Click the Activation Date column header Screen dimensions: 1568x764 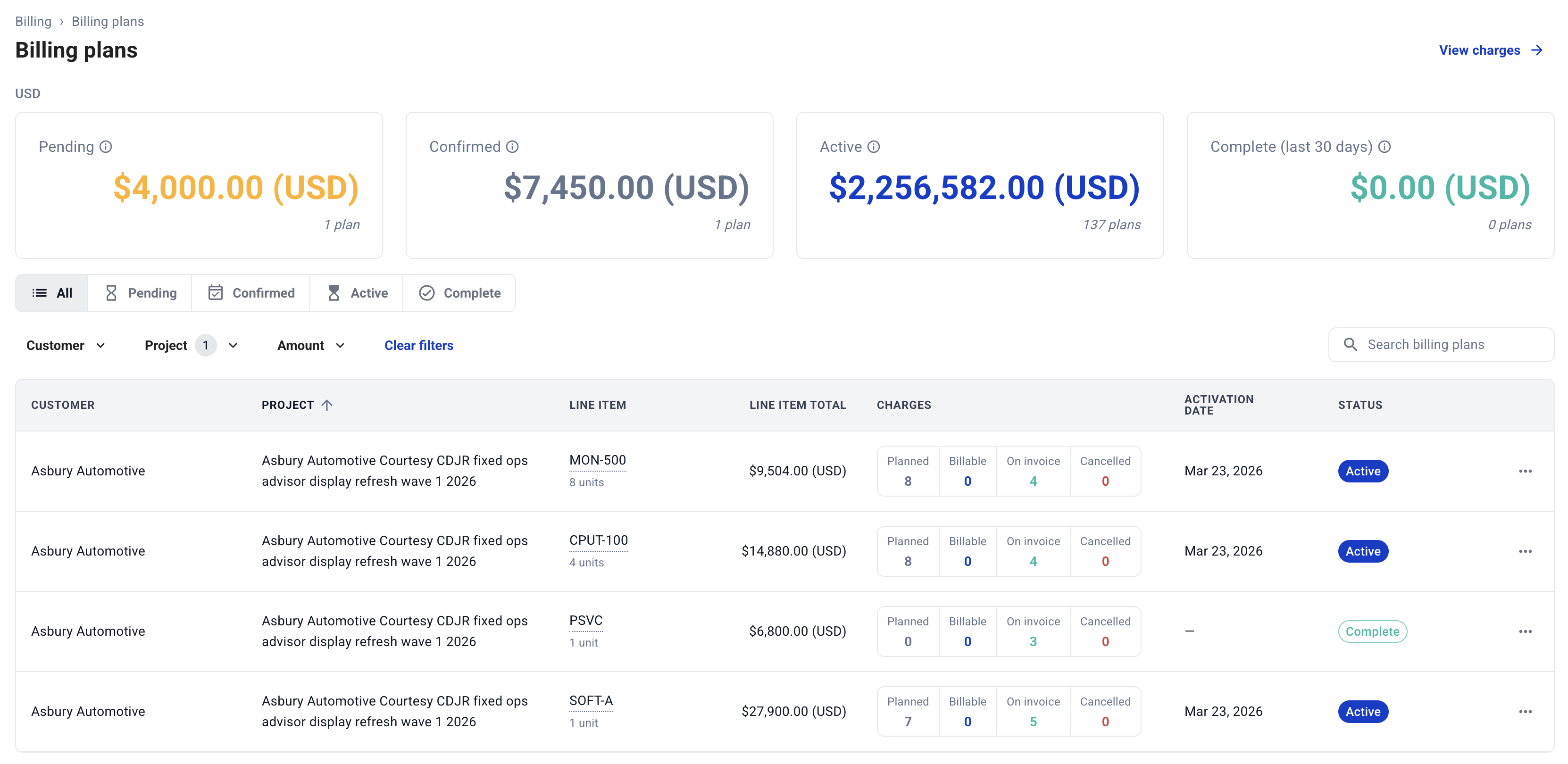[1218, 406]
